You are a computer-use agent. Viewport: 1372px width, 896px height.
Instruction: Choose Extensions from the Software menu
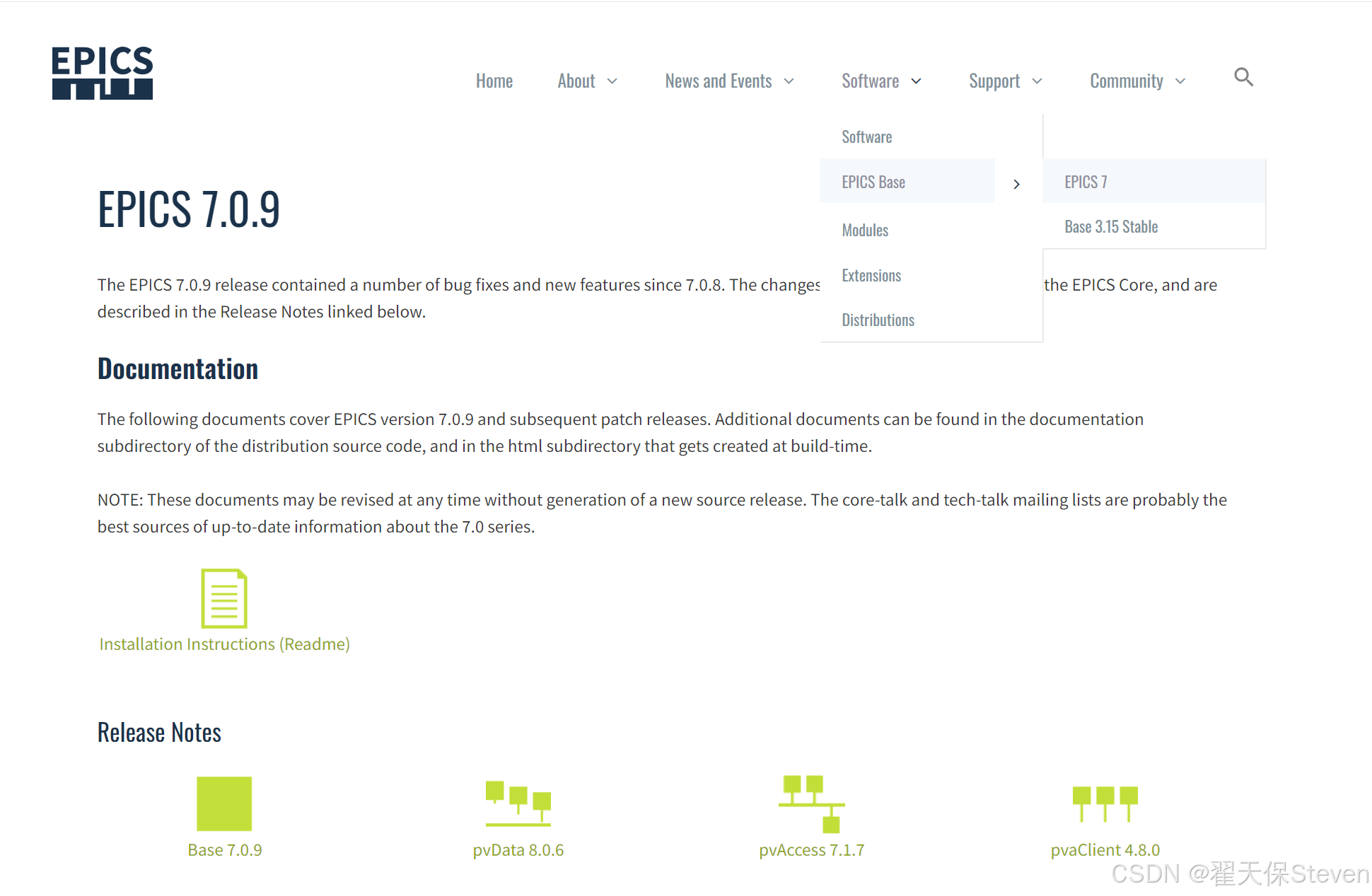tap(871, 275)
